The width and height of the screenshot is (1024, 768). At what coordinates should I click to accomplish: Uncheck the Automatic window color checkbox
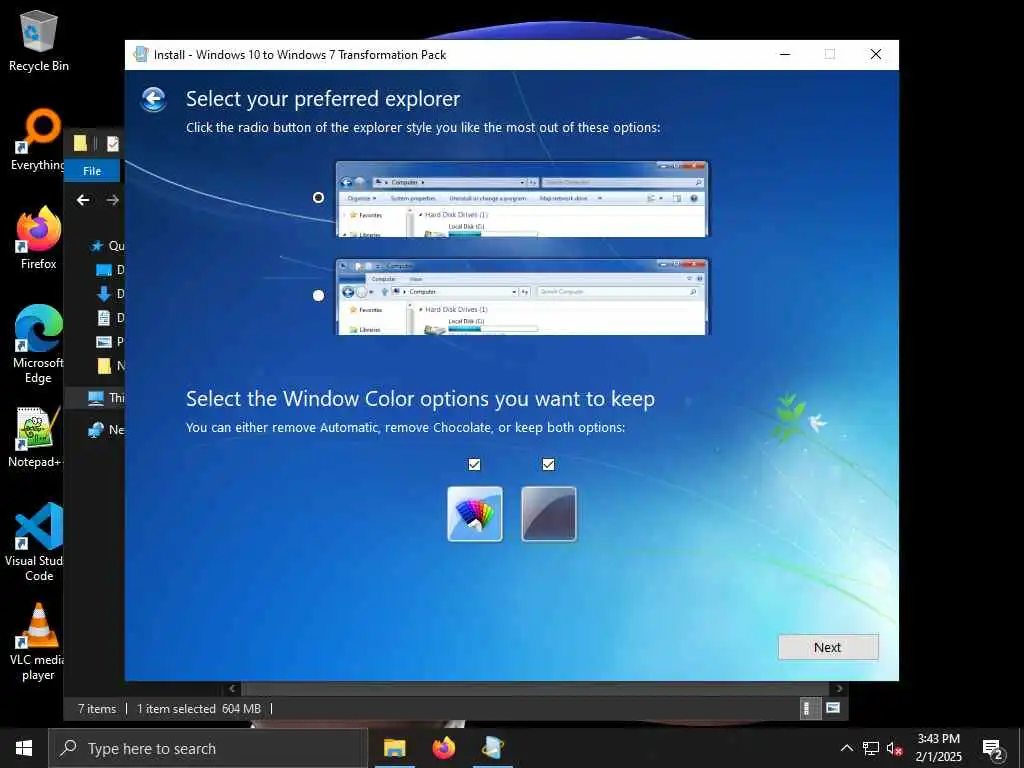pos(474,464)
